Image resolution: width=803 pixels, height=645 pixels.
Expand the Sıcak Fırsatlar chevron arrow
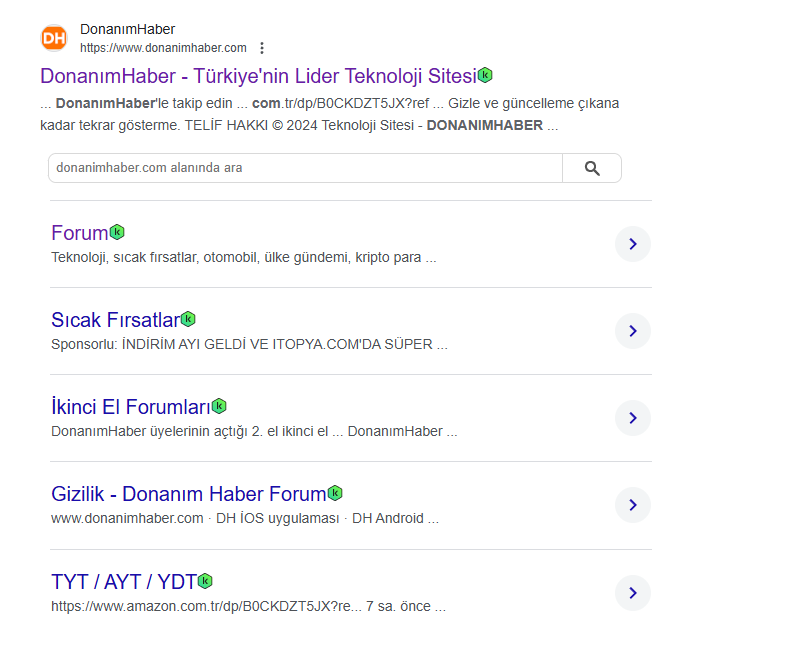(x=633, y=331)
